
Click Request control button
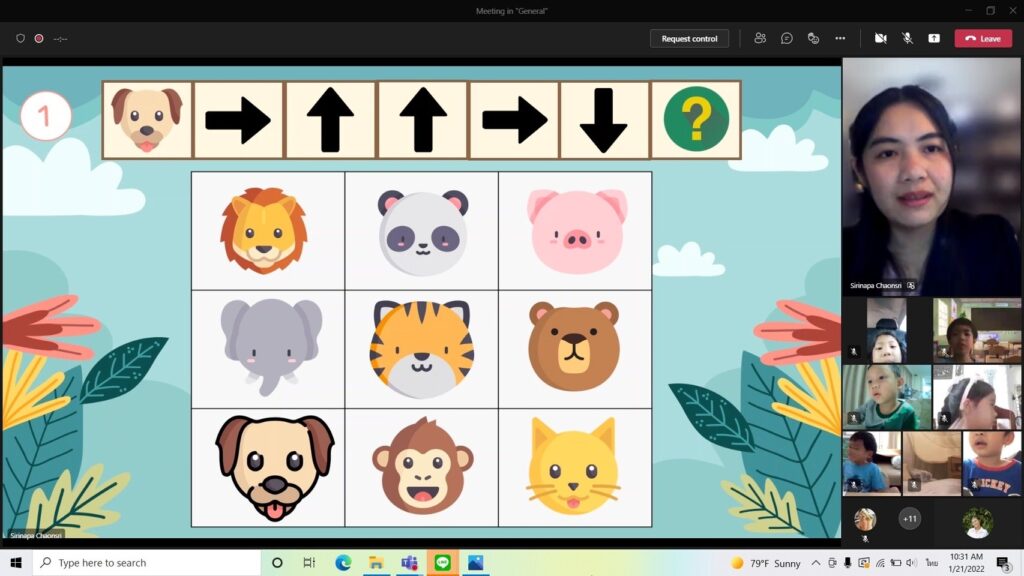(x=689, y=38)
